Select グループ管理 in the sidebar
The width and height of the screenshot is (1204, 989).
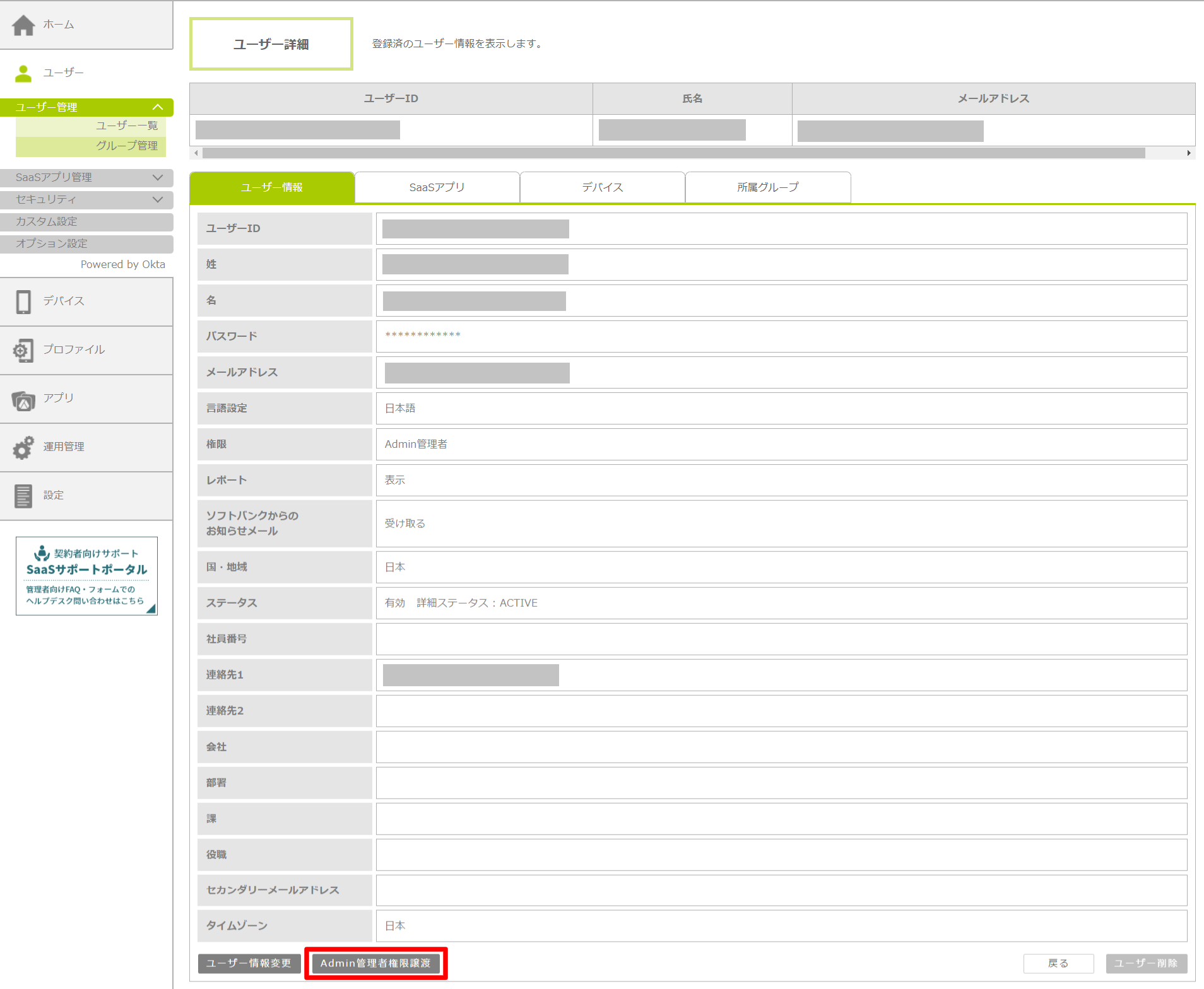(126, 146)
